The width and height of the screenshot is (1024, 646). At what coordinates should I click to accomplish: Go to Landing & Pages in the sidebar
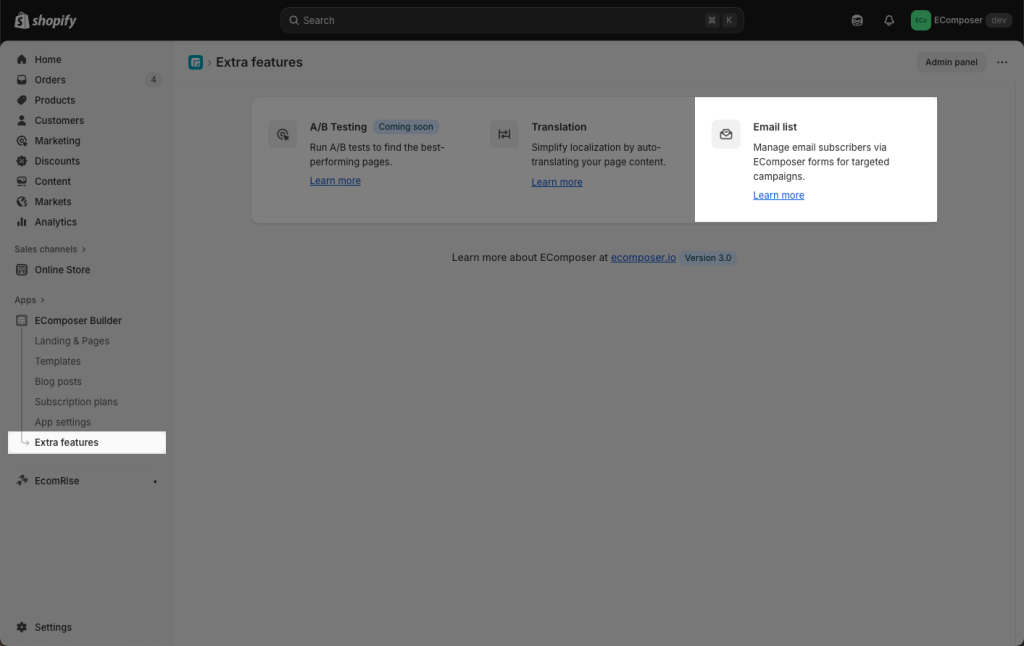coord(72,341)
